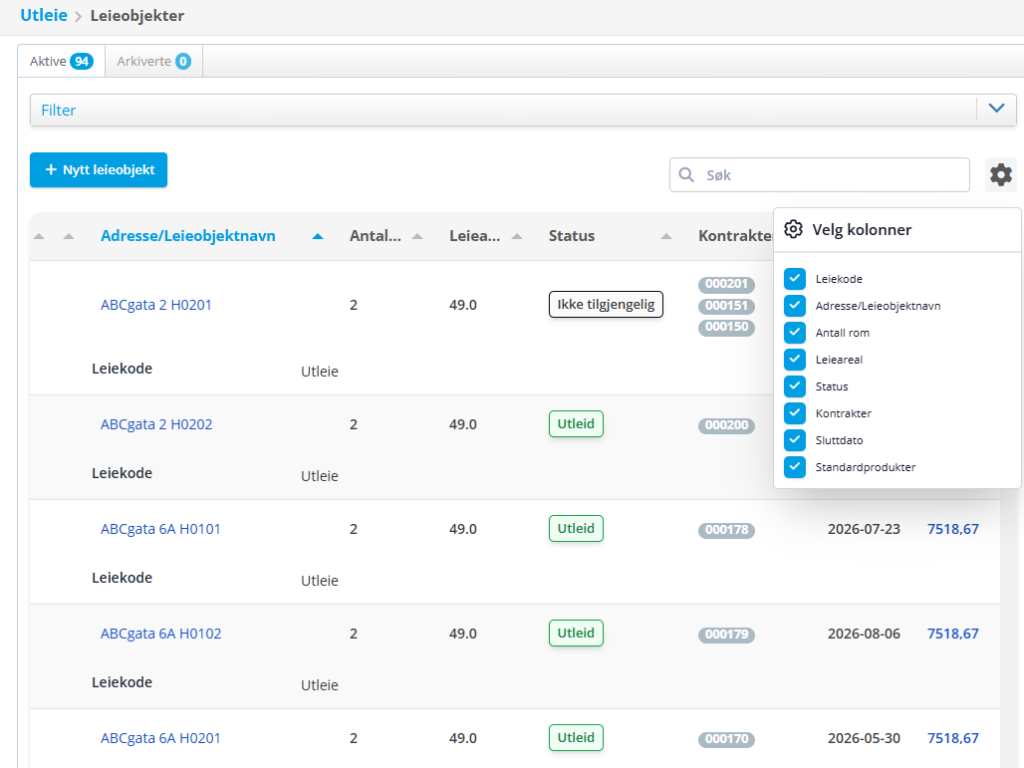Screen dimensions: 1024x768
Task: Sort by Antal... column arrow
Action: coord(417,236)
